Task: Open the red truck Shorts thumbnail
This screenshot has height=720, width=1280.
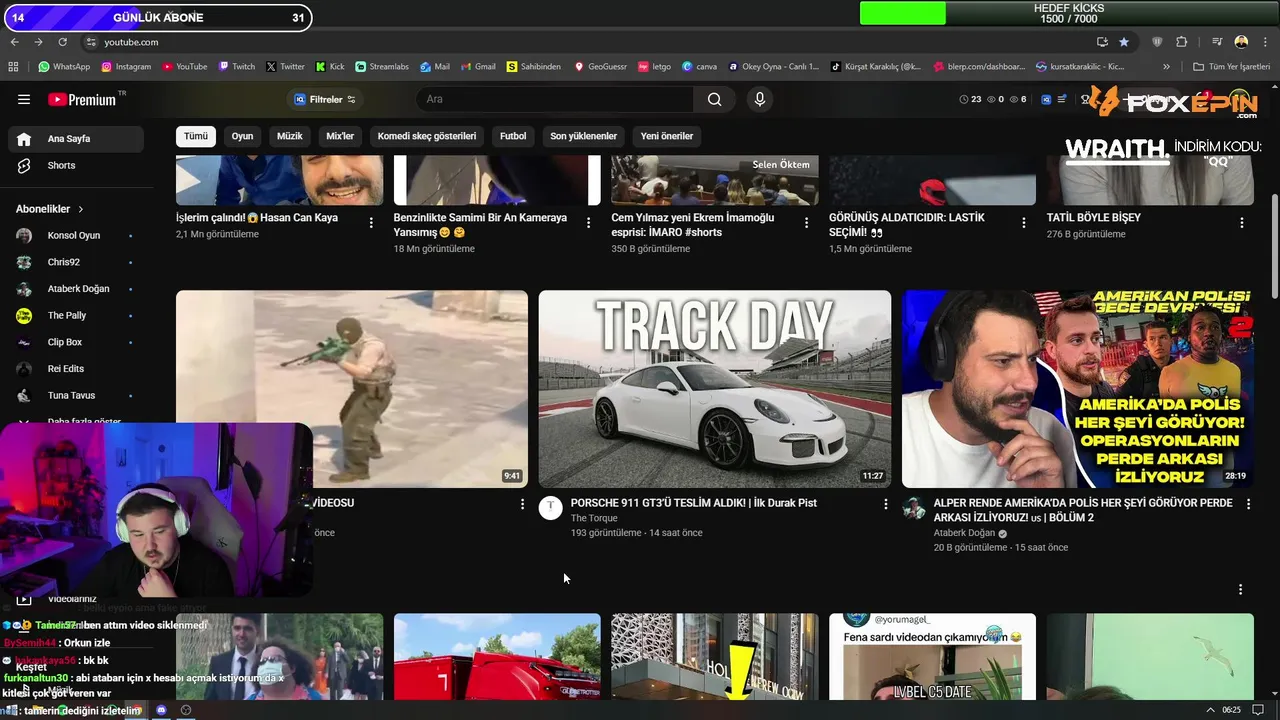Action: [497, 657]
